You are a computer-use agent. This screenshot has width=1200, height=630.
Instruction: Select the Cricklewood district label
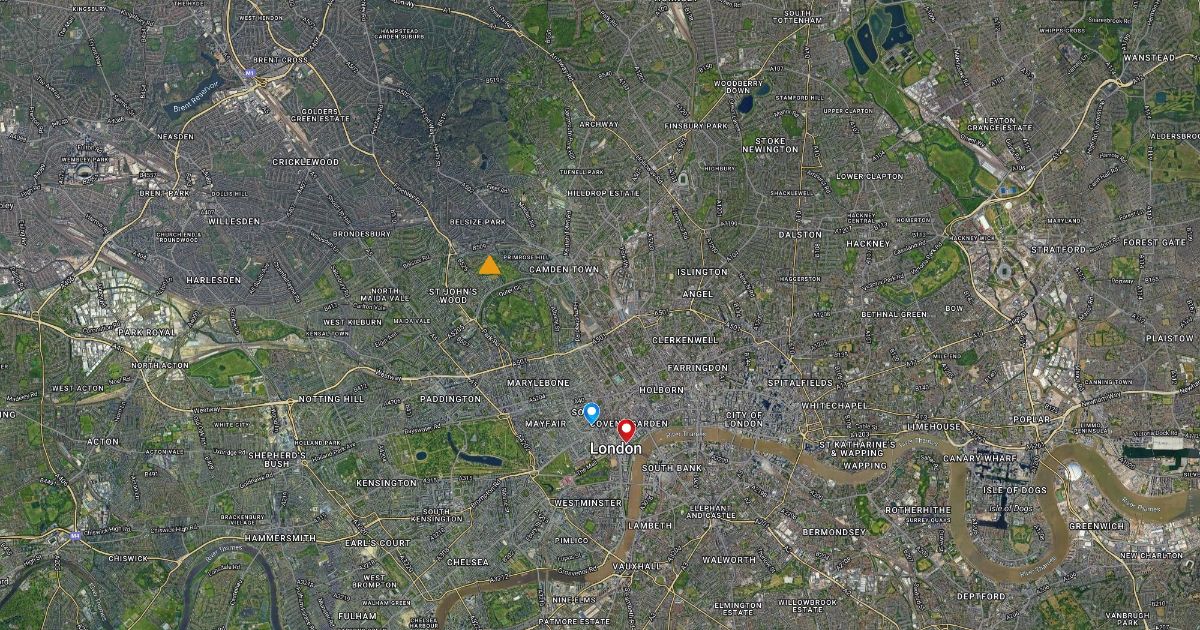[306, 161]
